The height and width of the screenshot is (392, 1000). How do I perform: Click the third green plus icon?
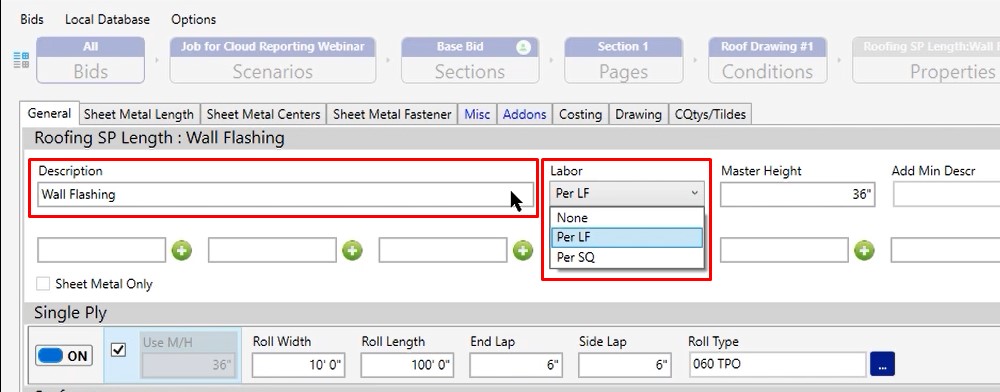[x=523, y=250]
